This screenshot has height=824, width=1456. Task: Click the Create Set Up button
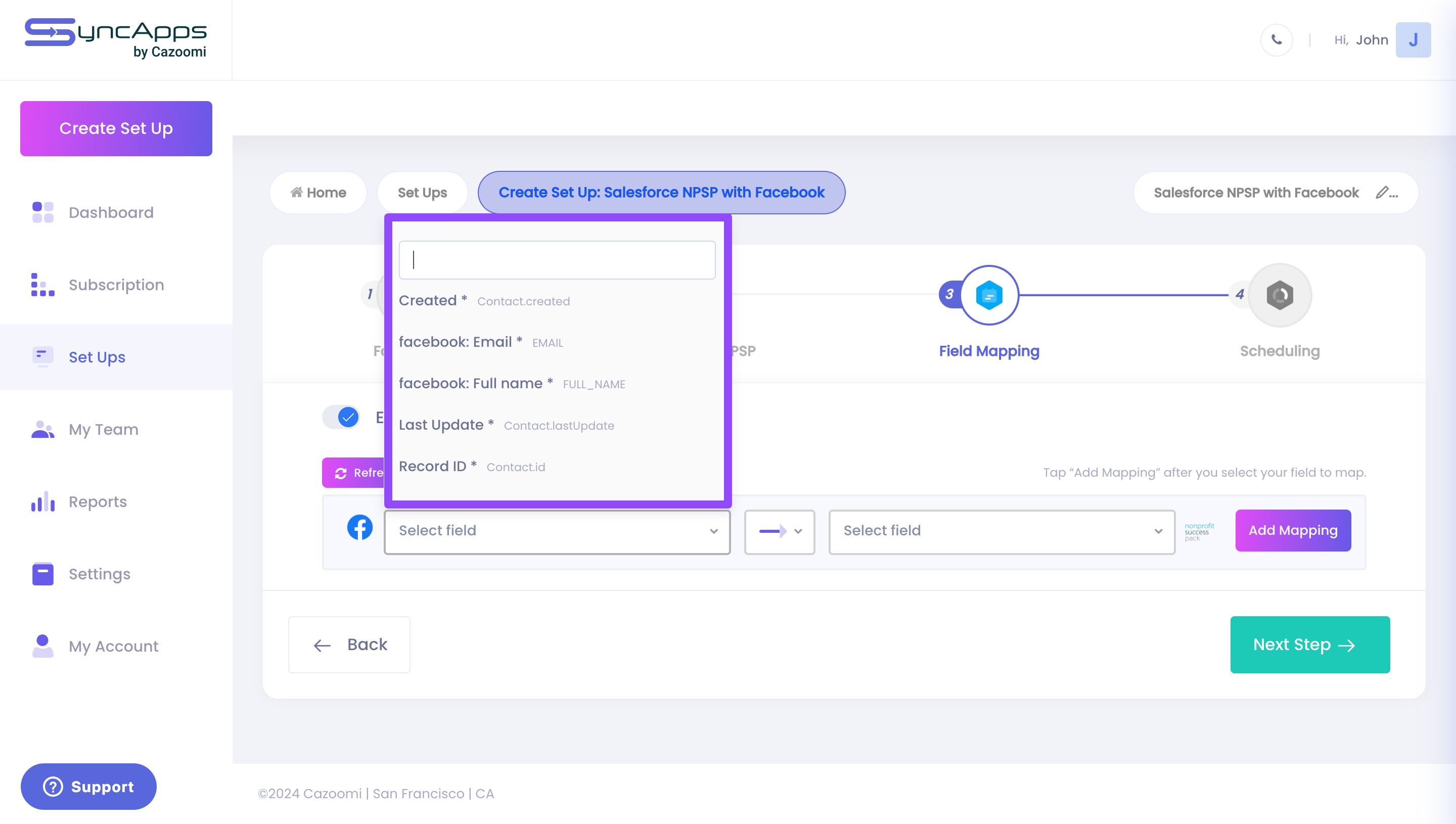click(x=116, y=128)
